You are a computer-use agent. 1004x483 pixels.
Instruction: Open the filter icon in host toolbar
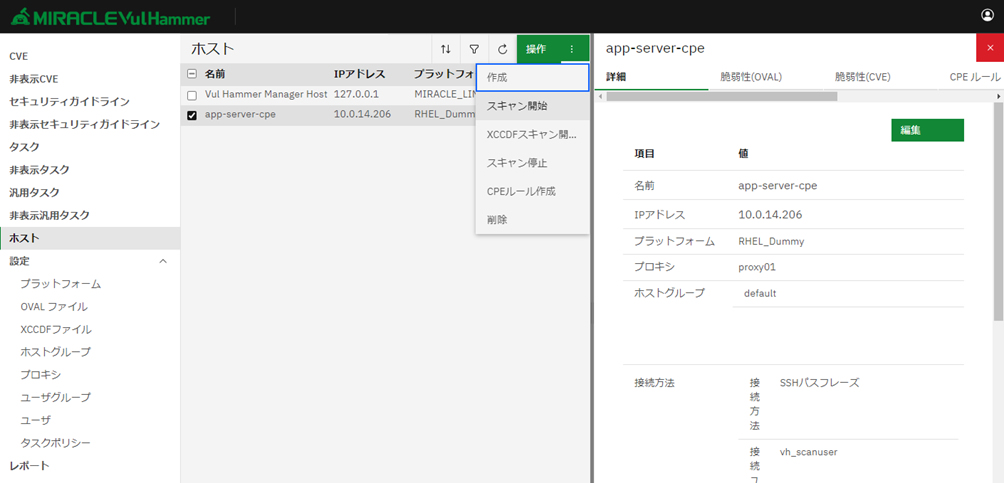coord(474,49)
